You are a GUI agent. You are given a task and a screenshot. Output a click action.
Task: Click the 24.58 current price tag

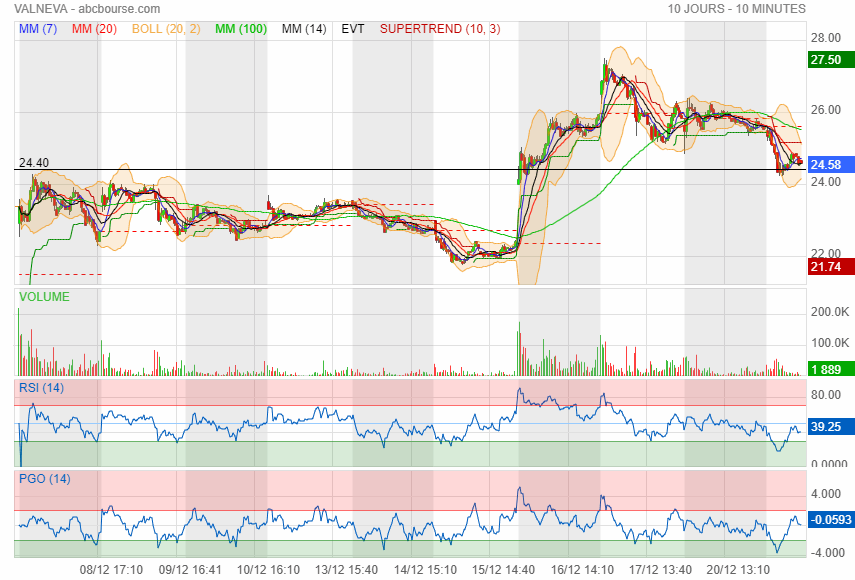[x=831, y=165]
